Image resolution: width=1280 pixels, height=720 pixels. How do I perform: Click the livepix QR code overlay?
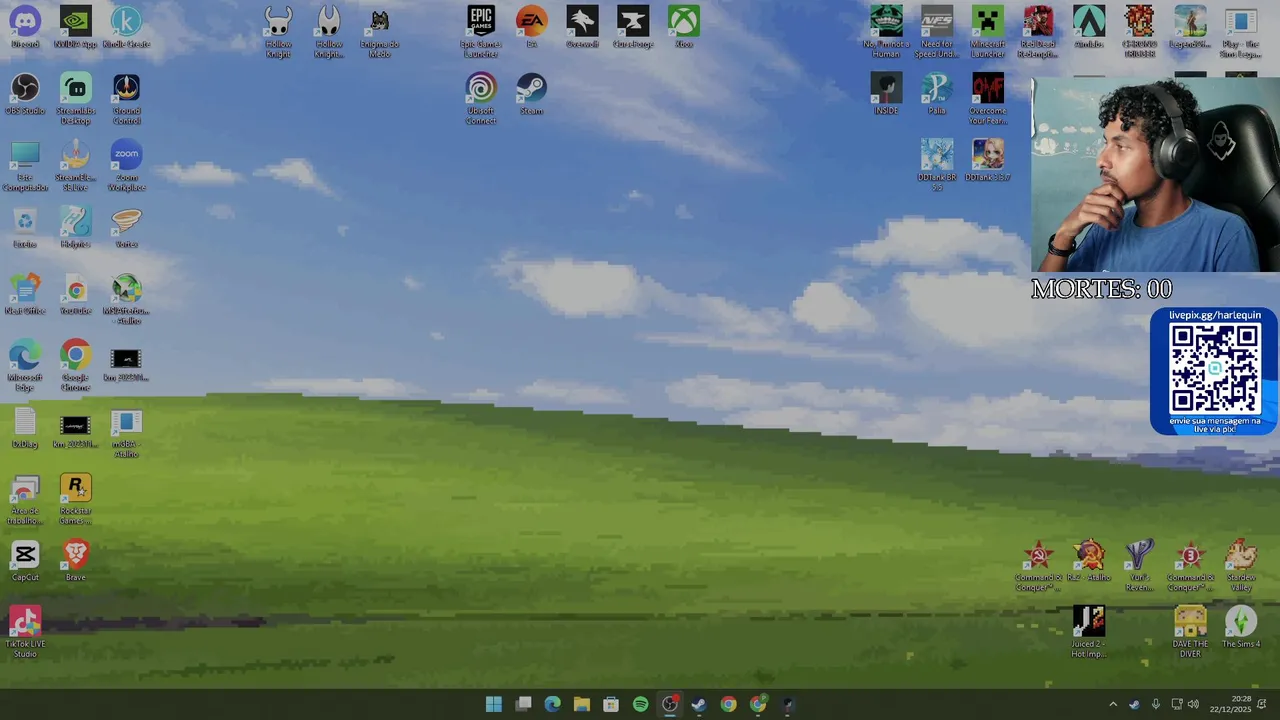tap(1215, 368)
